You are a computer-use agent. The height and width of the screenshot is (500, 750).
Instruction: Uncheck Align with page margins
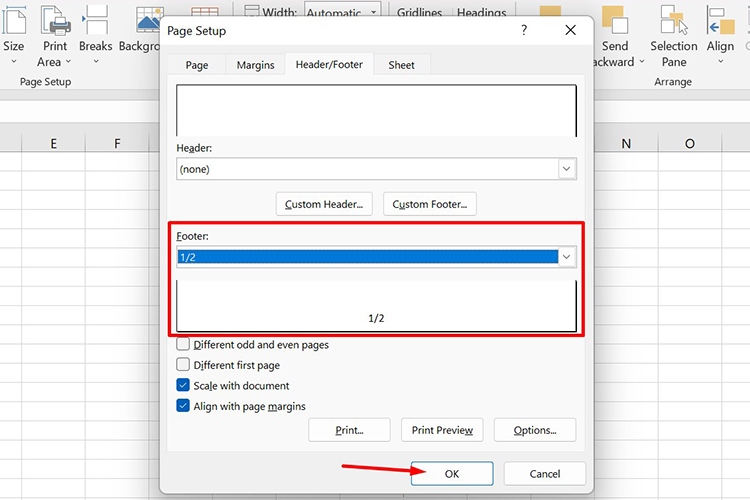click(x=183, y=406)
